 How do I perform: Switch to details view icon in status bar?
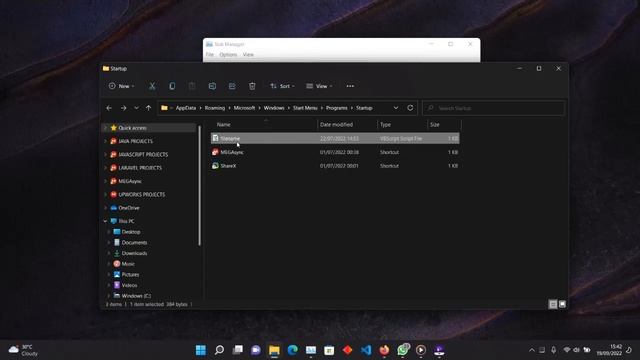tap(553, 304)
